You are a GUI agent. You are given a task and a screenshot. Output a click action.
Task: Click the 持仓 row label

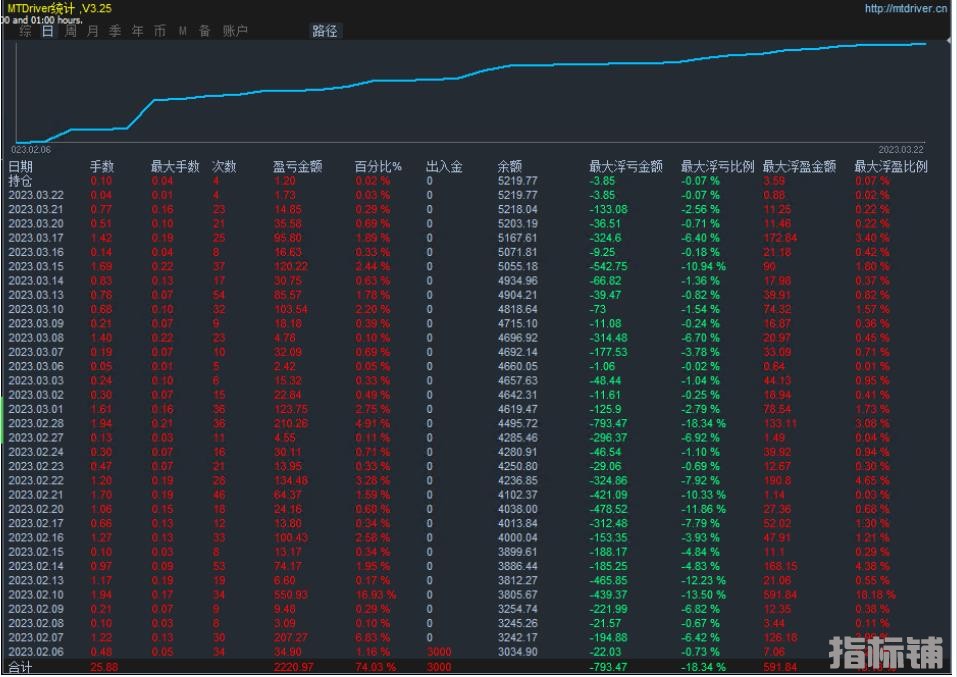pos(20,181)
